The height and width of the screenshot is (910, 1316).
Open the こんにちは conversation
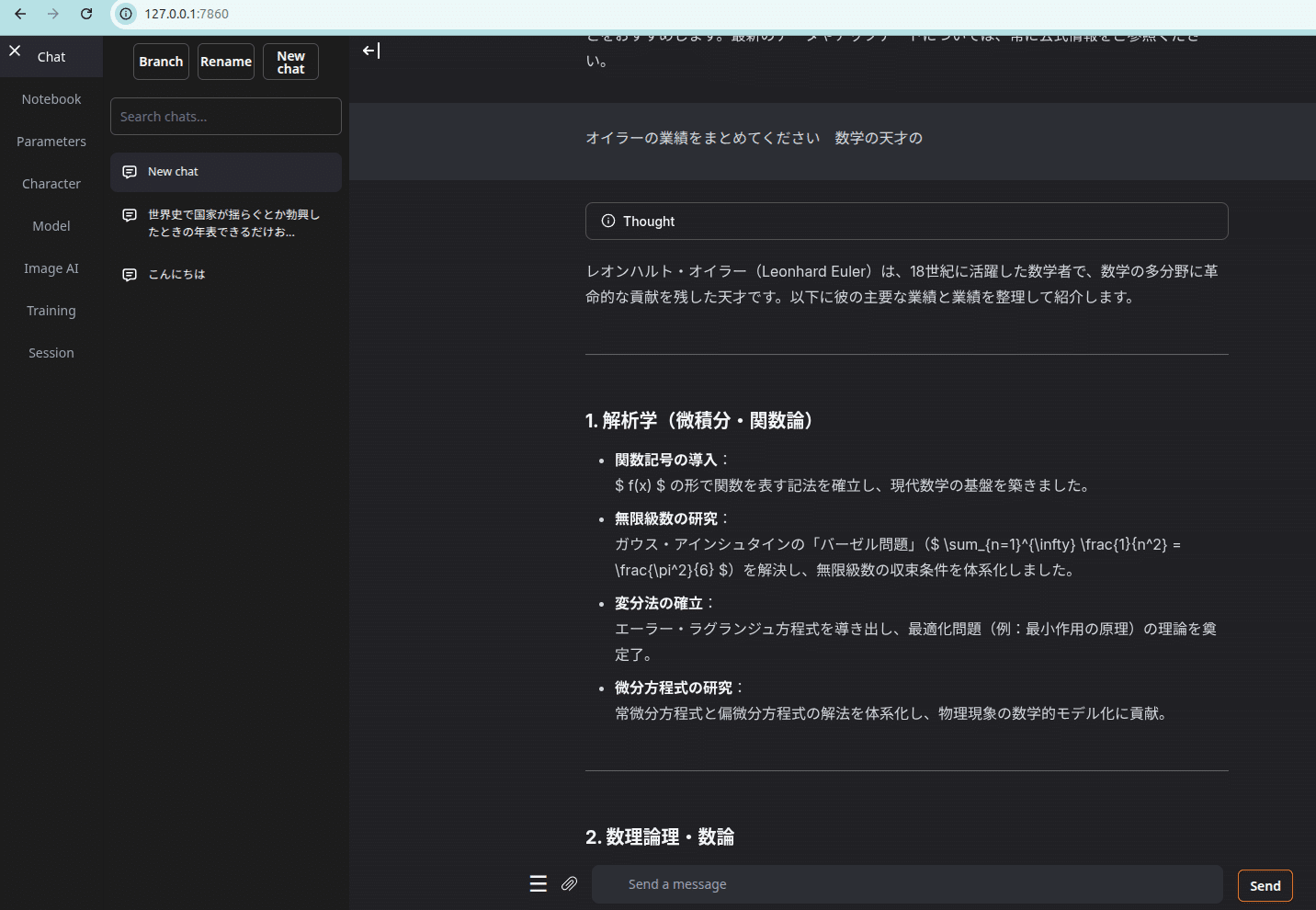[226, 275]
